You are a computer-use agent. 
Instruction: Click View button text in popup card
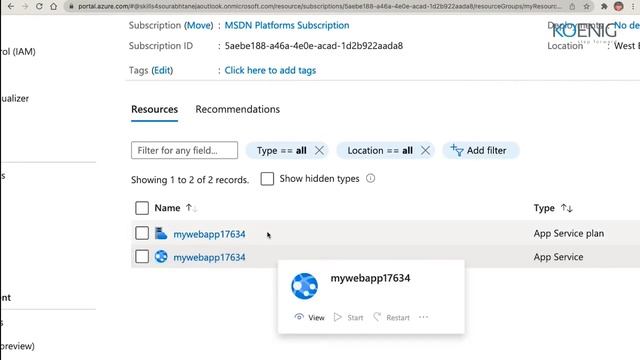tap(316, 318)
